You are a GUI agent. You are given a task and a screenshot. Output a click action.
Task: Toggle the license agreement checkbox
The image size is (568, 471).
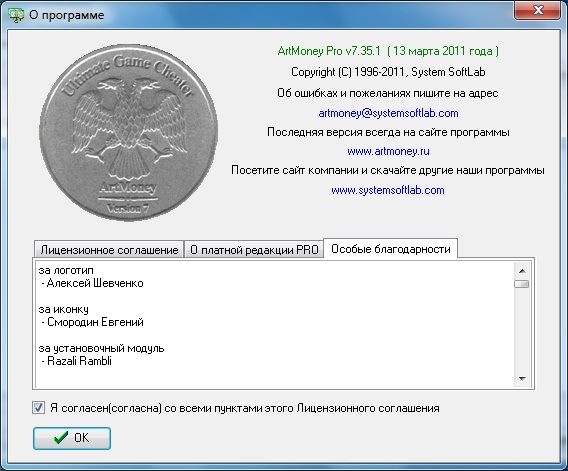click(38, 408)
